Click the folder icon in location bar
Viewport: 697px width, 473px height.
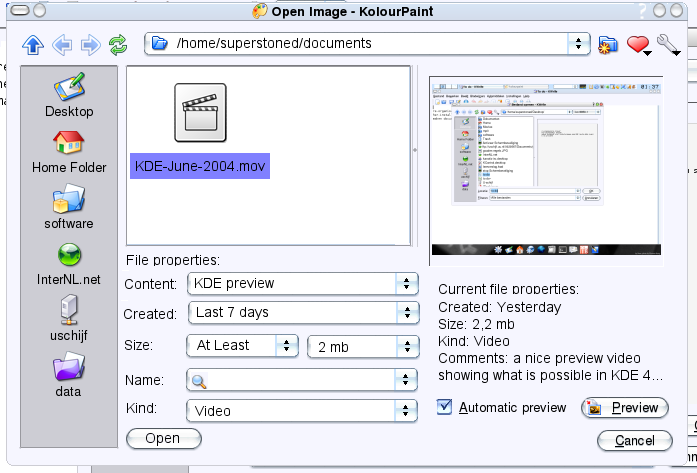click(159, 43)
